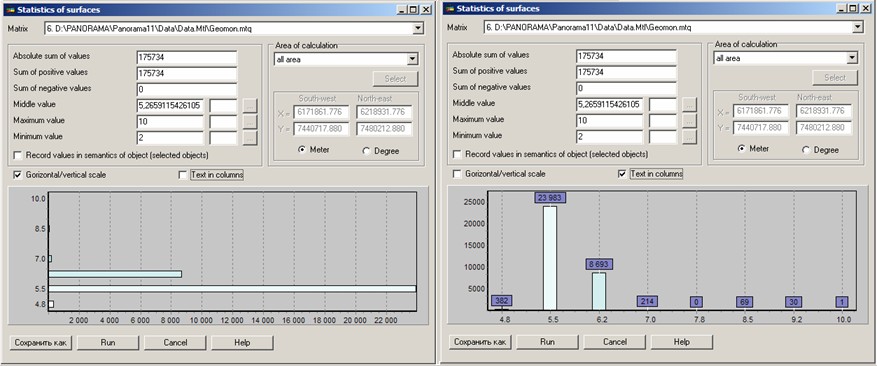Click Middle value field in right window
The height and width of the screenshot is (366, 877).
pyautogui.click(x=610, y=104)
